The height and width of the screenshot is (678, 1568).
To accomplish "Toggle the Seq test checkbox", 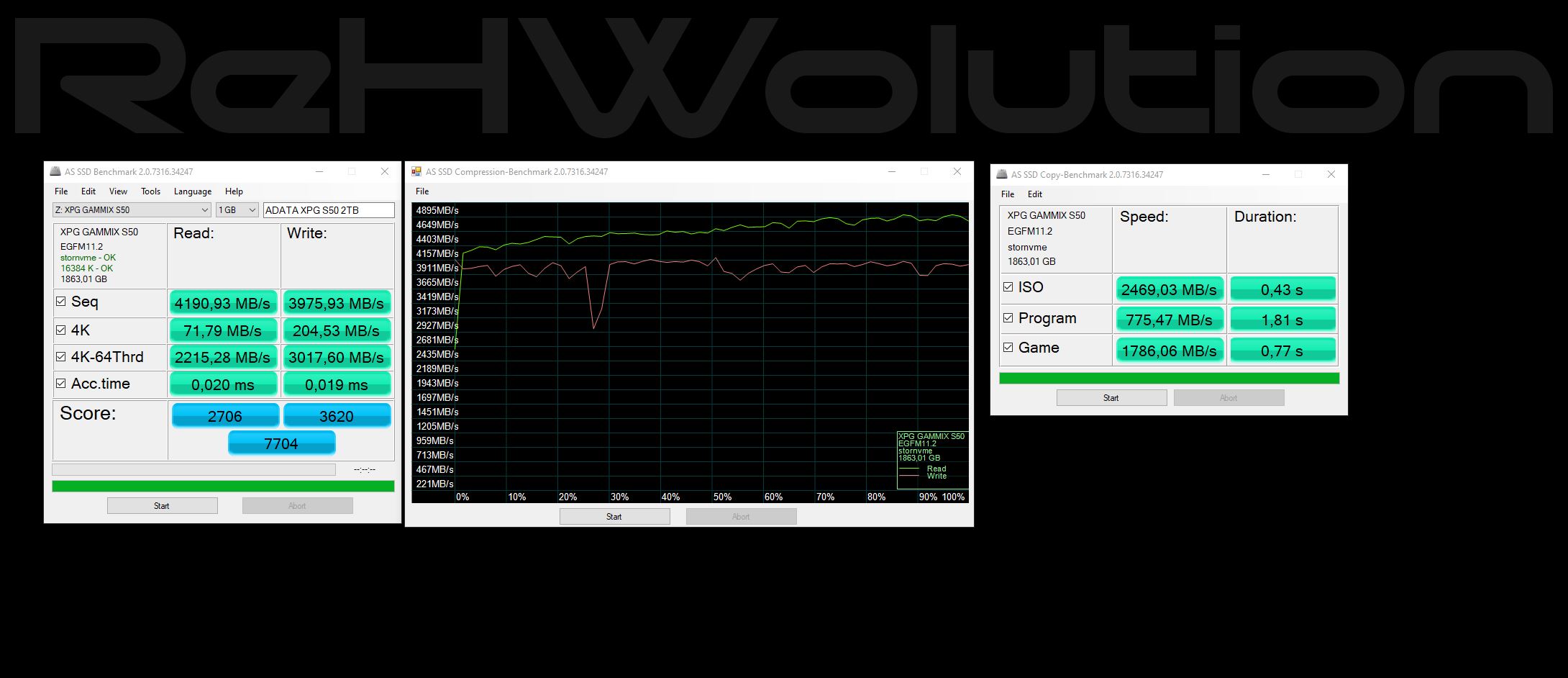I will pos(61,302).
